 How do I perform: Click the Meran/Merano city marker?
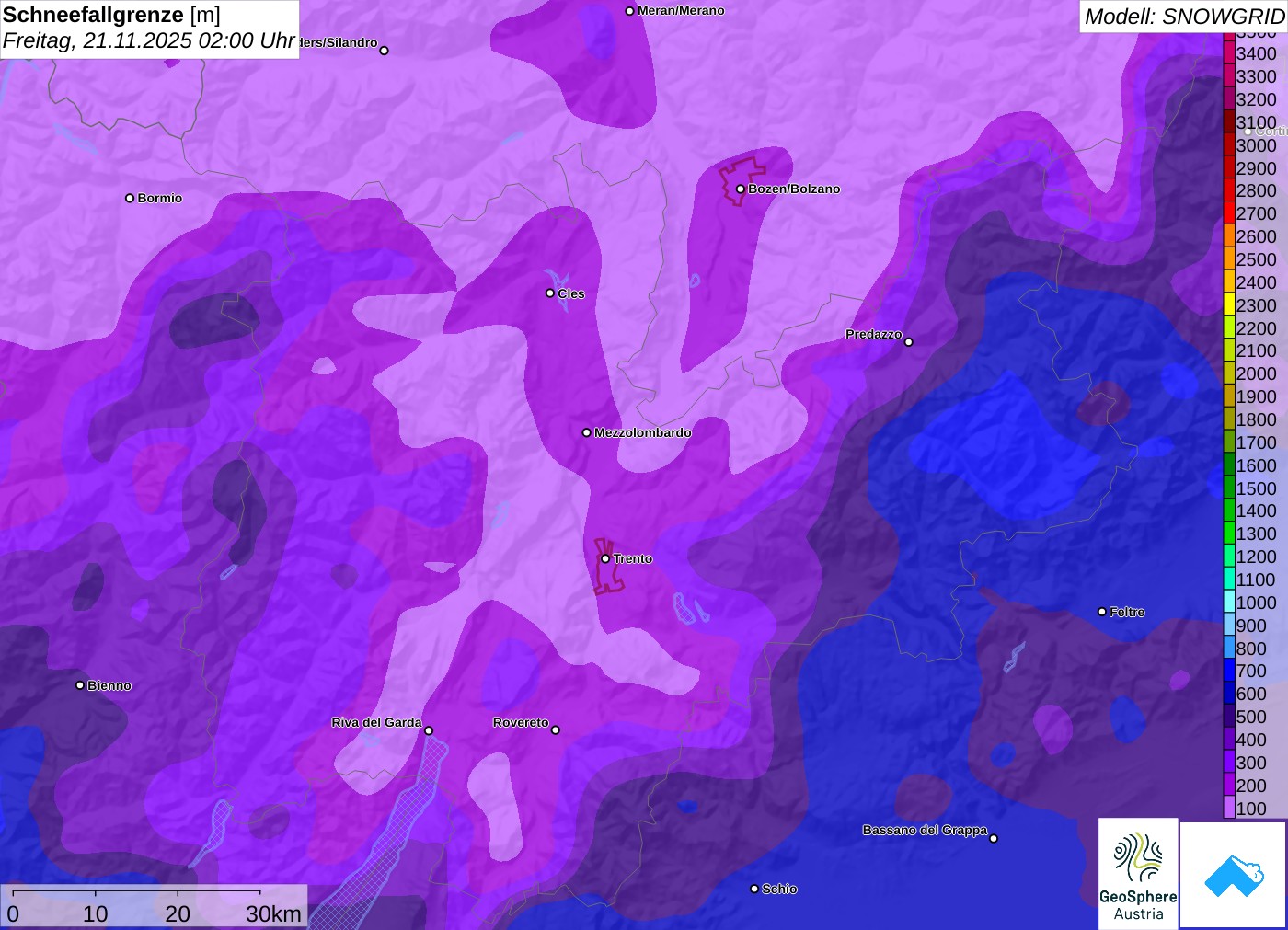pos(629,11)
